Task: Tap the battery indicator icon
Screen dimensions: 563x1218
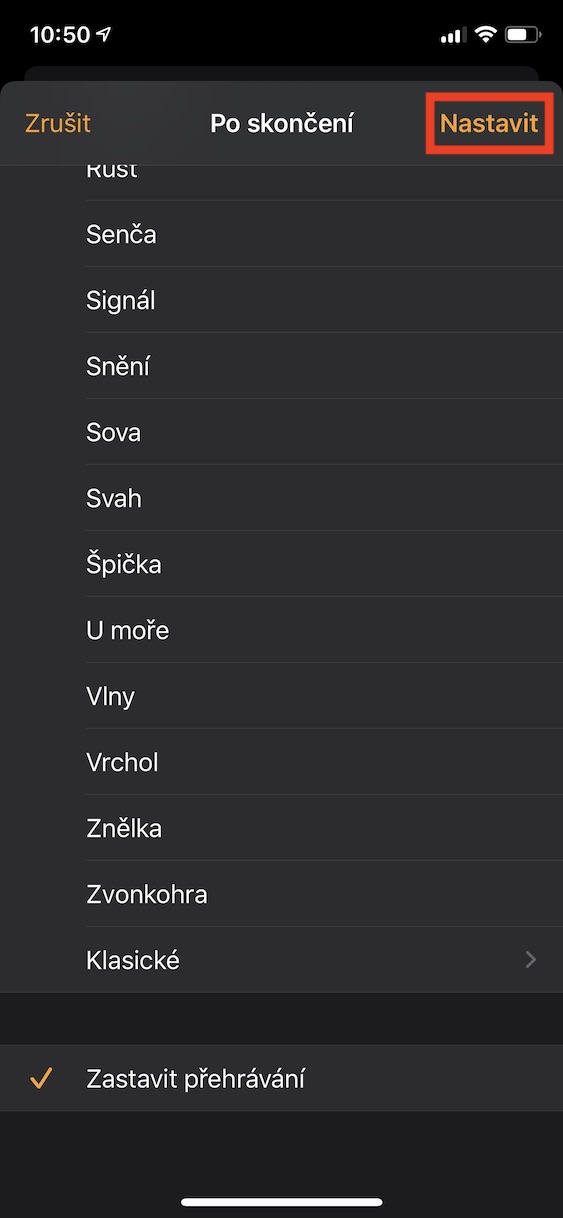Action: [x=524, y=35]
